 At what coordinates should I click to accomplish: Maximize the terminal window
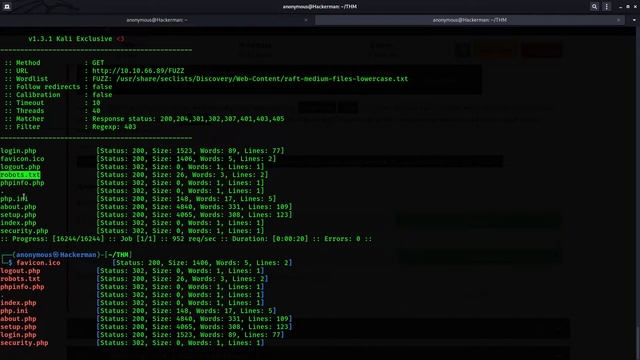point(628,7)
